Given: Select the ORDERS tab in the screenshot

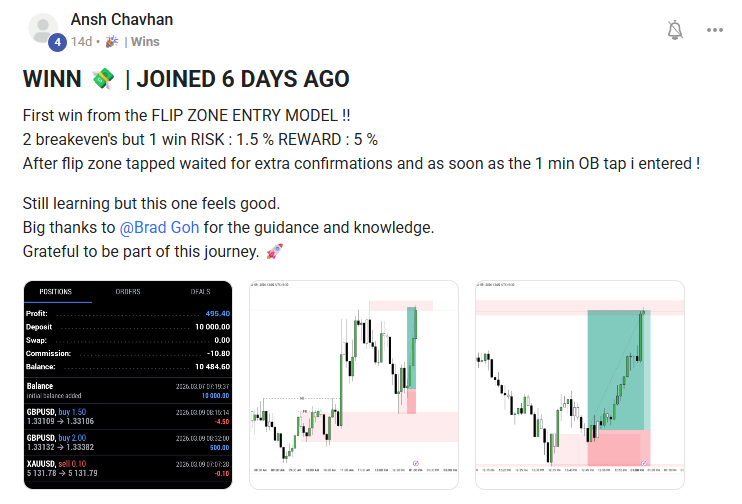Looking at the screenshot, I should [128, 292].
